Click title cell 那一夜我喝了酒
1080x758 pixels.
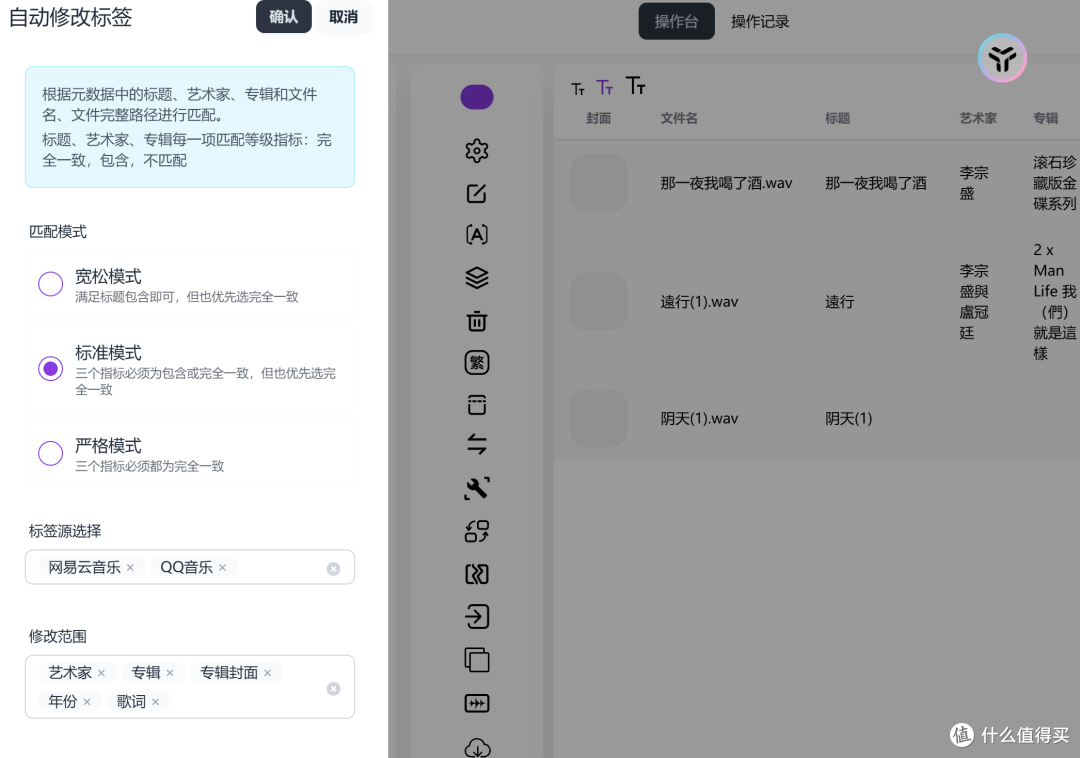[875, 183]
